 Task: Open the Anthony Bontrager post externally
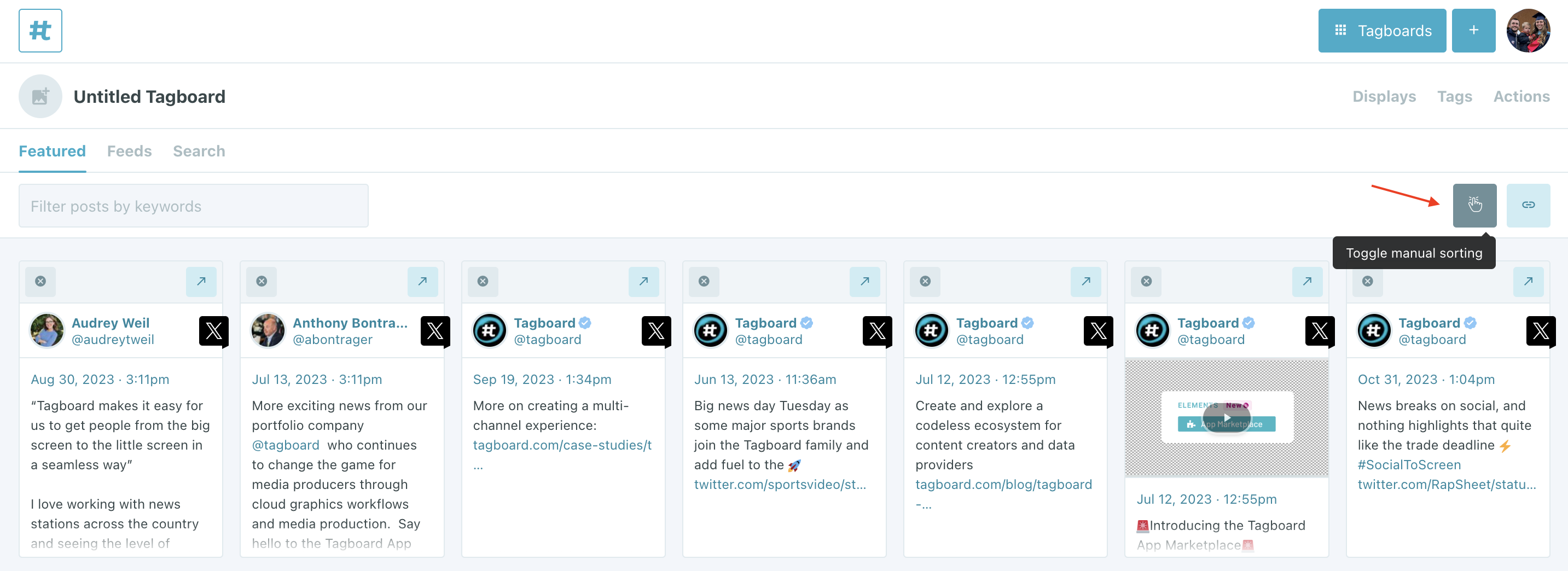coord(422,281)
